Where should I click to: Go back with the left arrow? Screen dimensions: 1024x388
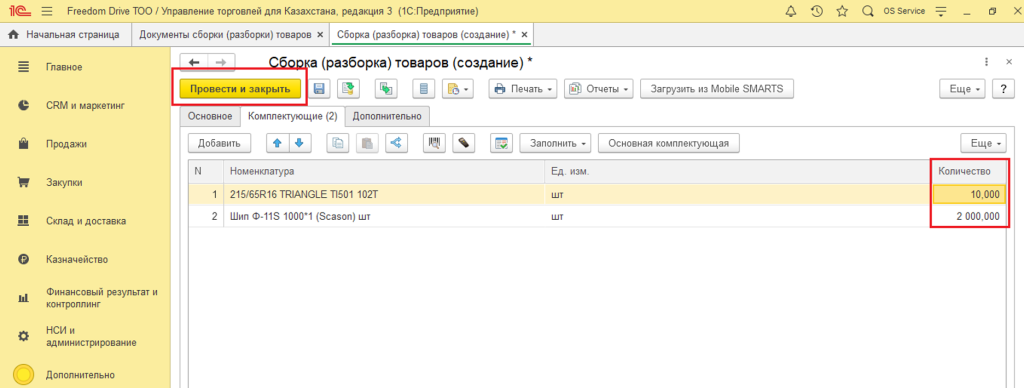click(x=194, y=62)
